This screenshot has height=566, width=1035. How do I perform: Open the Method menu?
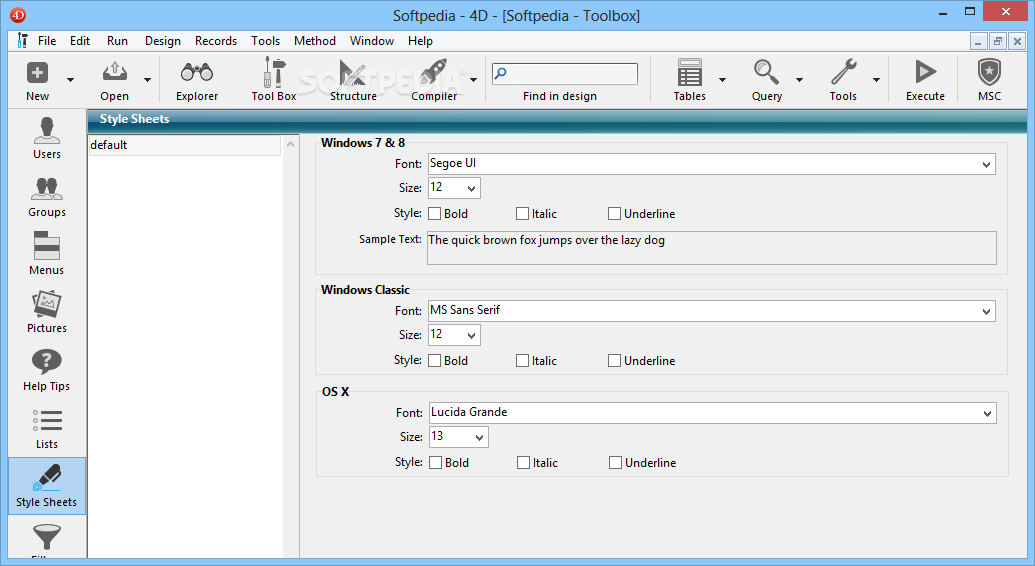315,41
